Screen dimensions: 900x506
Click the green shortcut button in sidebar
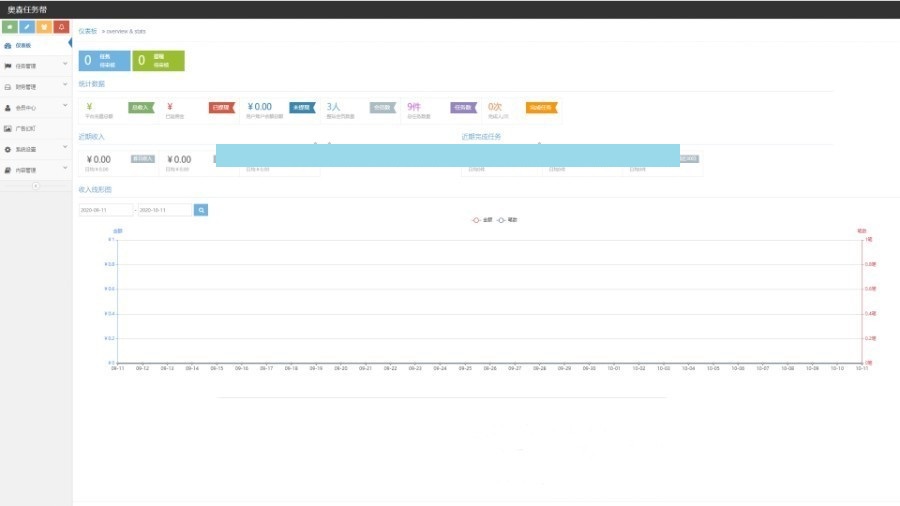10,26
